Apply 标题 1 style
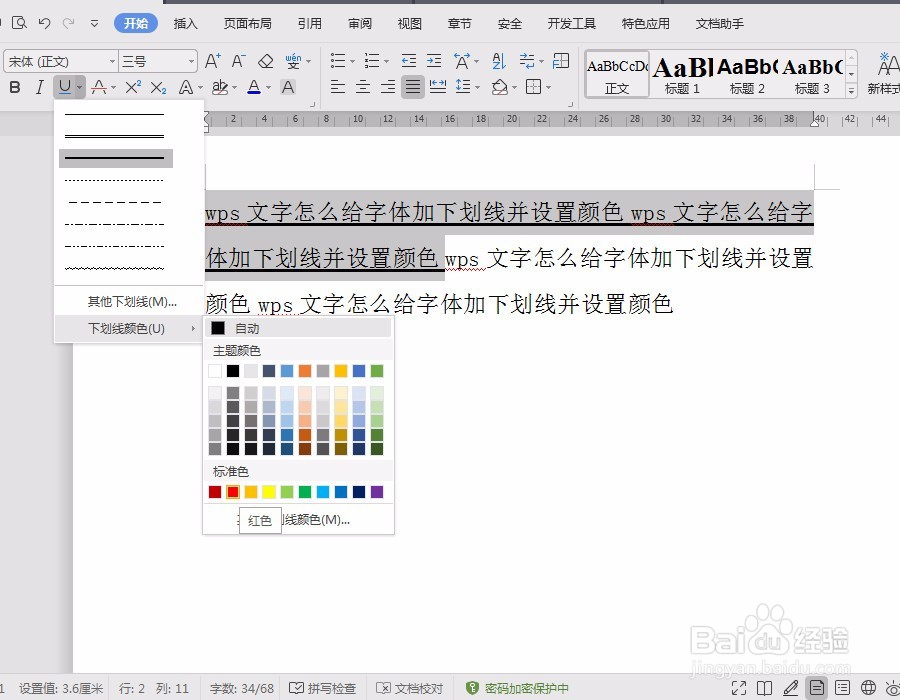The image size is (900, 700). point(682,73)
